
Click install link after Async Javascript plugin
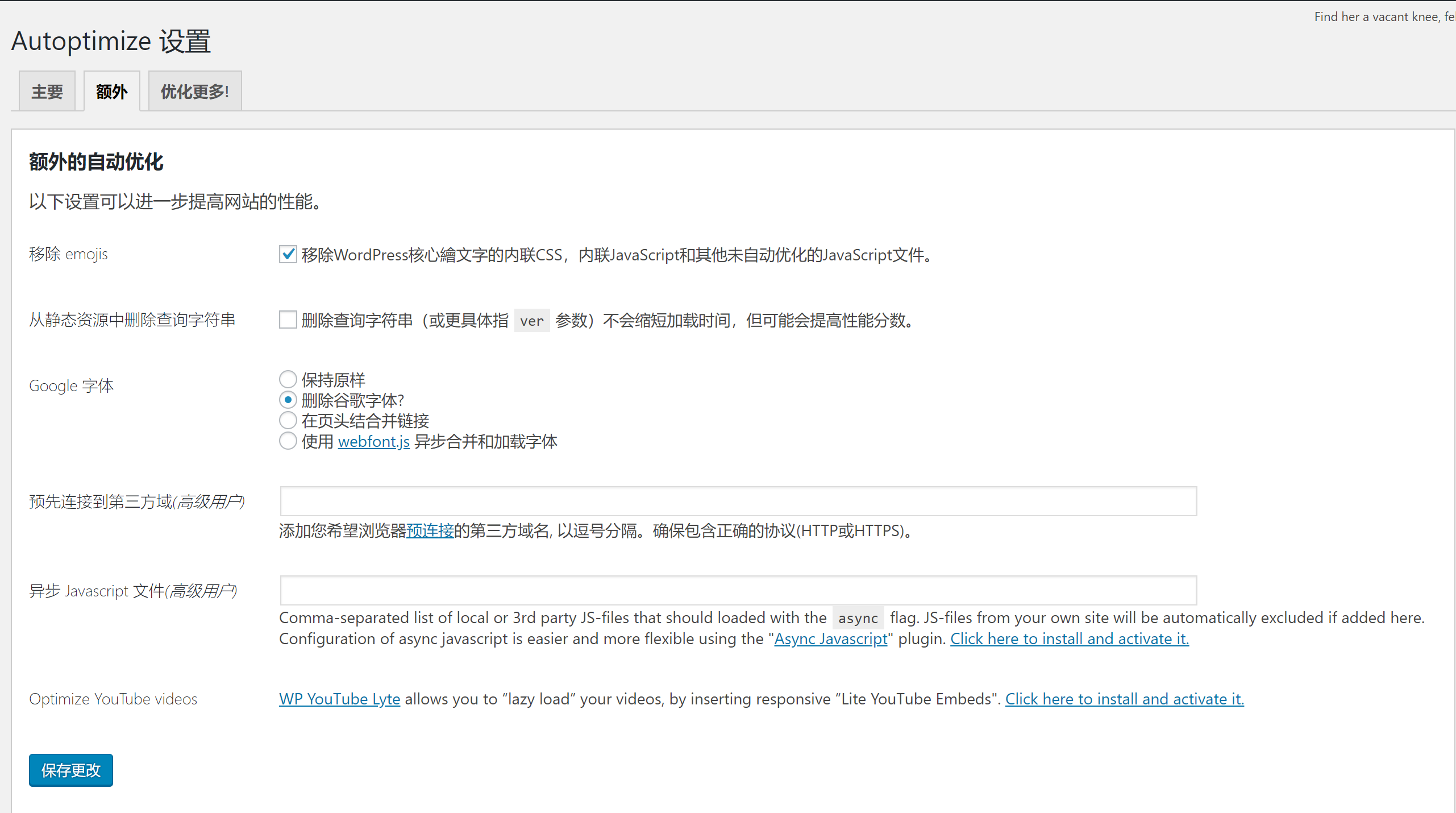(x=1070, y=638)
